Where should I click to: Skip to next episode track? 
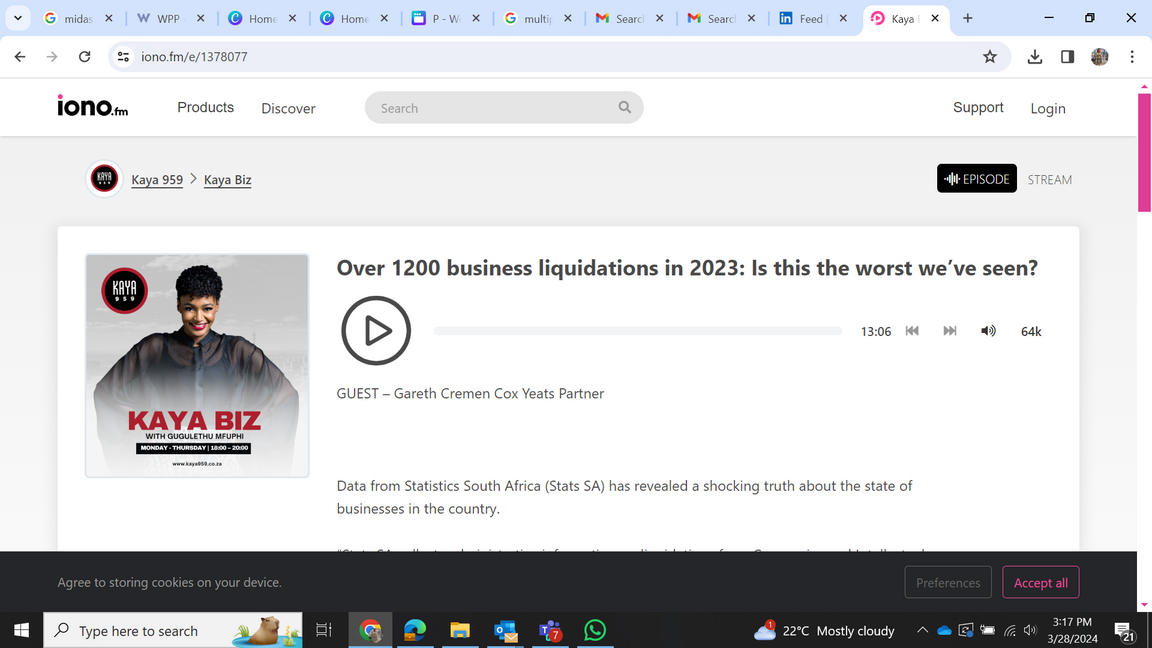tap(949, 331)
